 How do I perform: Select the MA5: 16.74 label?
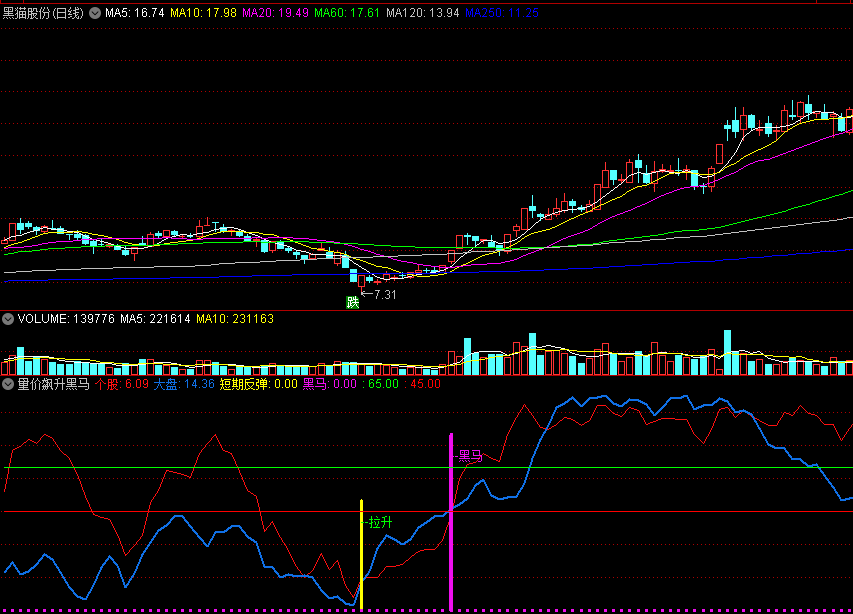tap(134, 13)
